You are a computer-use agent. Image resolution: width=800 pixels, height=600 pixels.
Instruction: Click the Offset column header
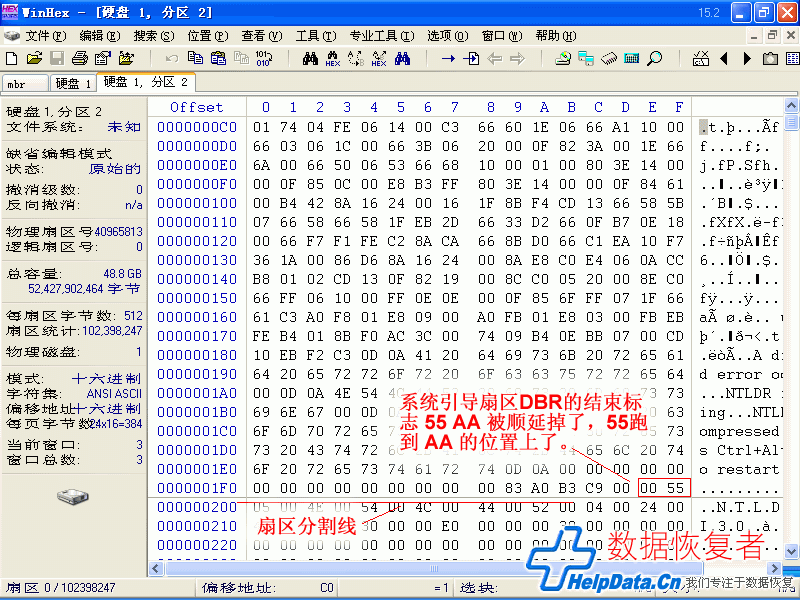tap(196, 107)
